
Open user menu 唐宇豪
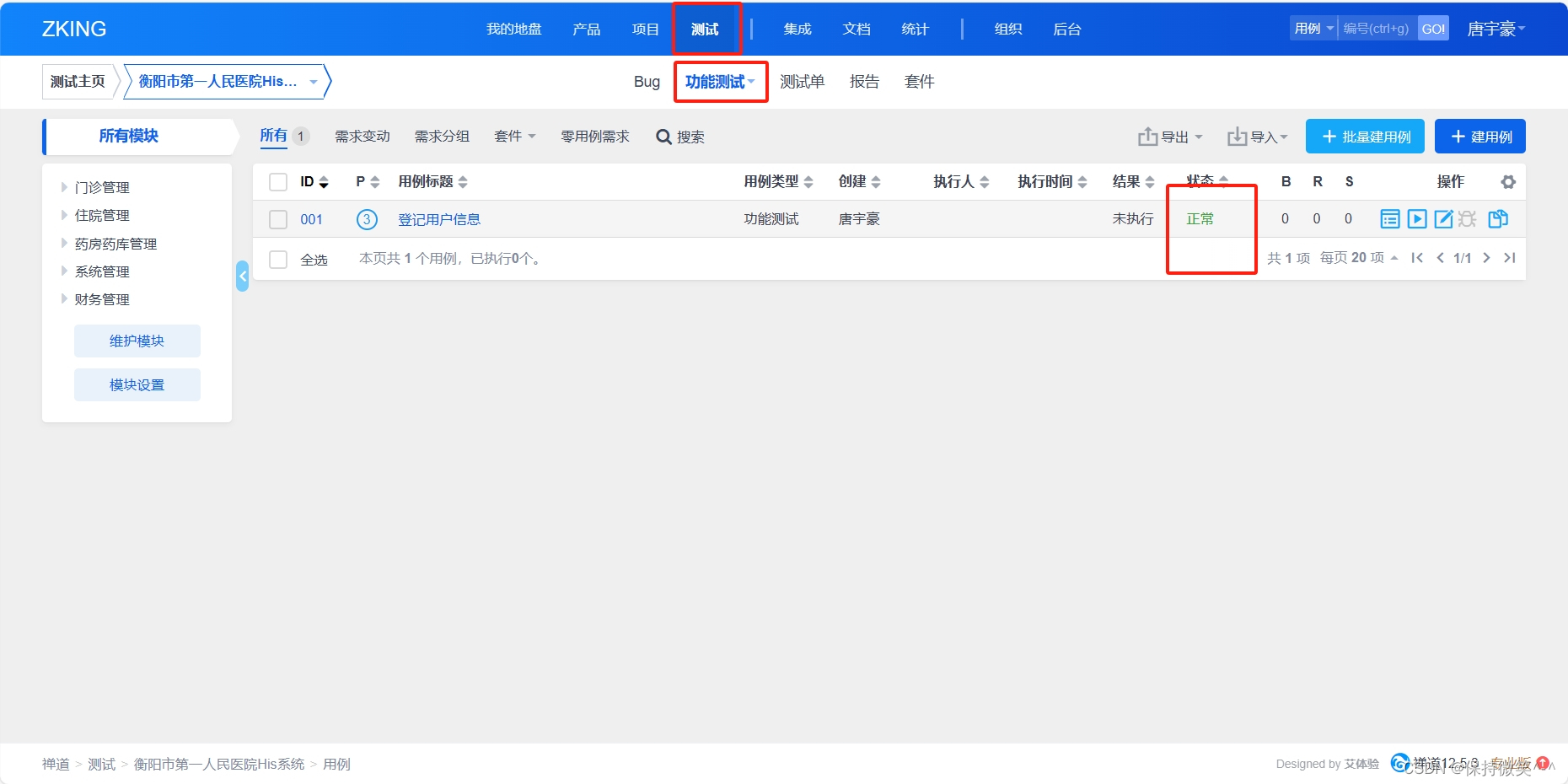[1496, 29]
